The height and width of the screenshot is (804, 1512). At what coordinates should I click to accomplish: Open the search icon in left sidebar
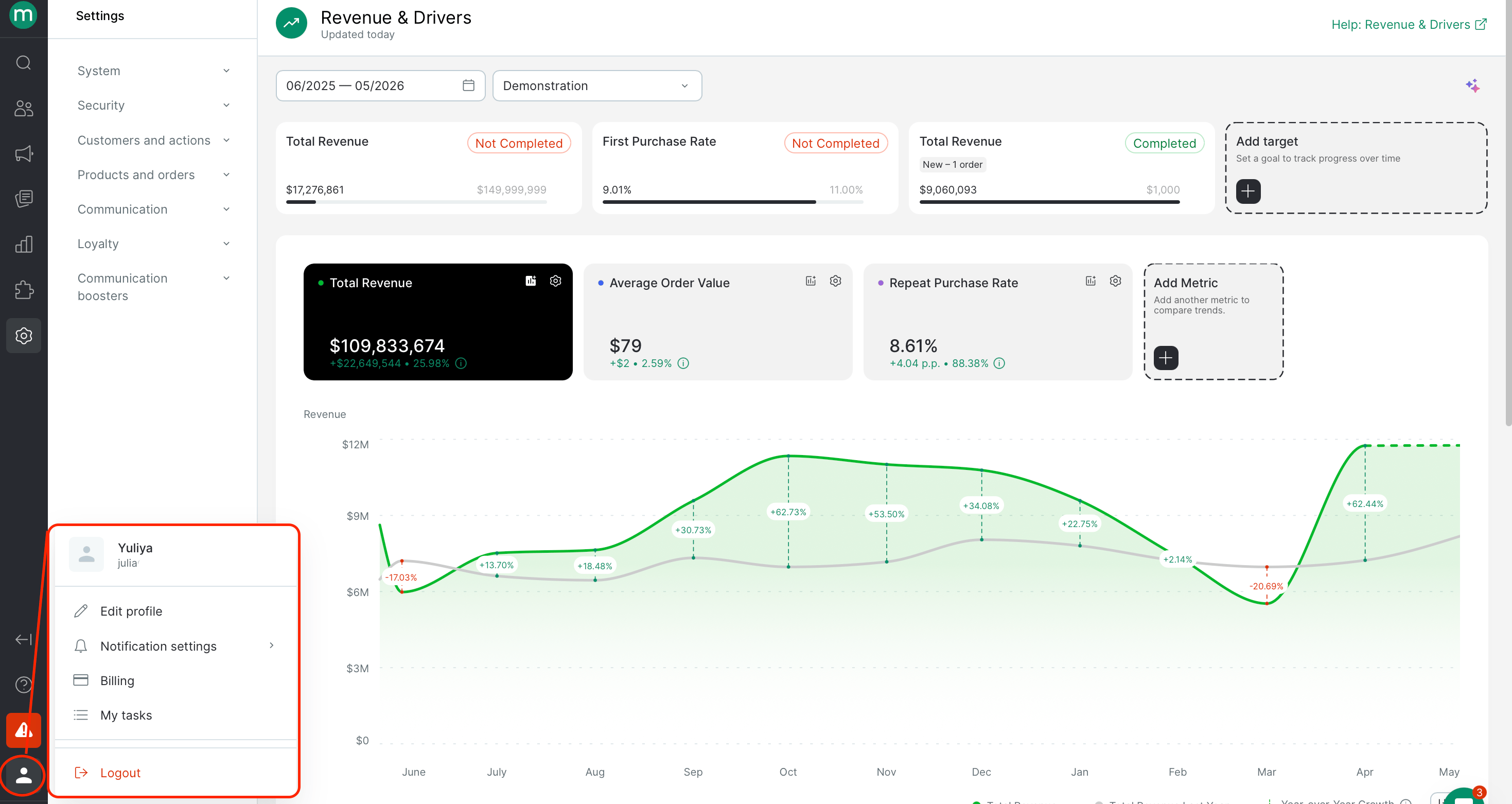coord(24,62)
